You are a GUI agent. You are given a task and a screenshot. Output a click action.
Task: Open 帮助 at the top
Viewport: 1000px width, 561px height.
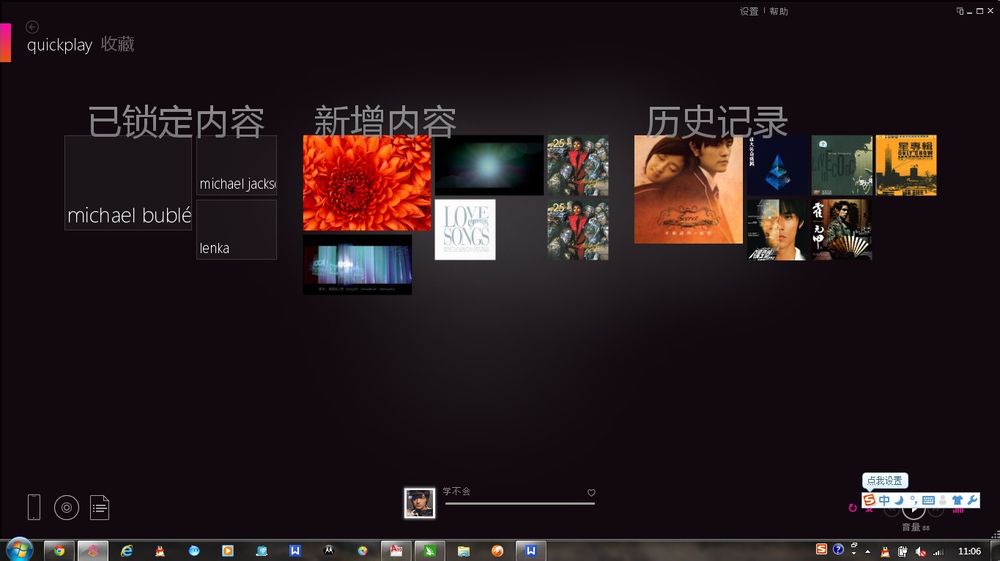click(x=779, y=11)
